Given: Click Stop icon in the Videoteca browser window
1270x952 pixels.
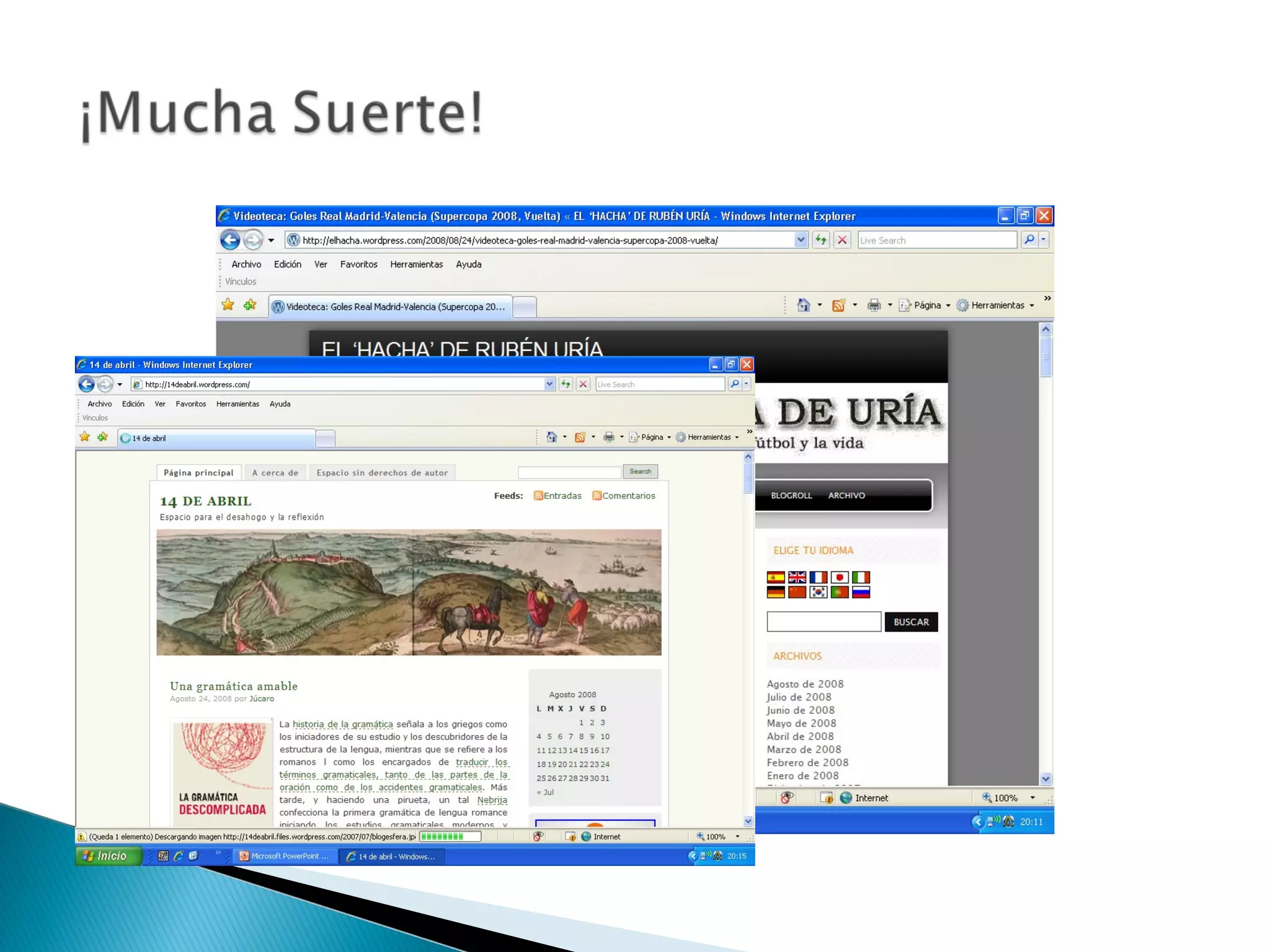Looking at the screenshot, I should 842,240.
